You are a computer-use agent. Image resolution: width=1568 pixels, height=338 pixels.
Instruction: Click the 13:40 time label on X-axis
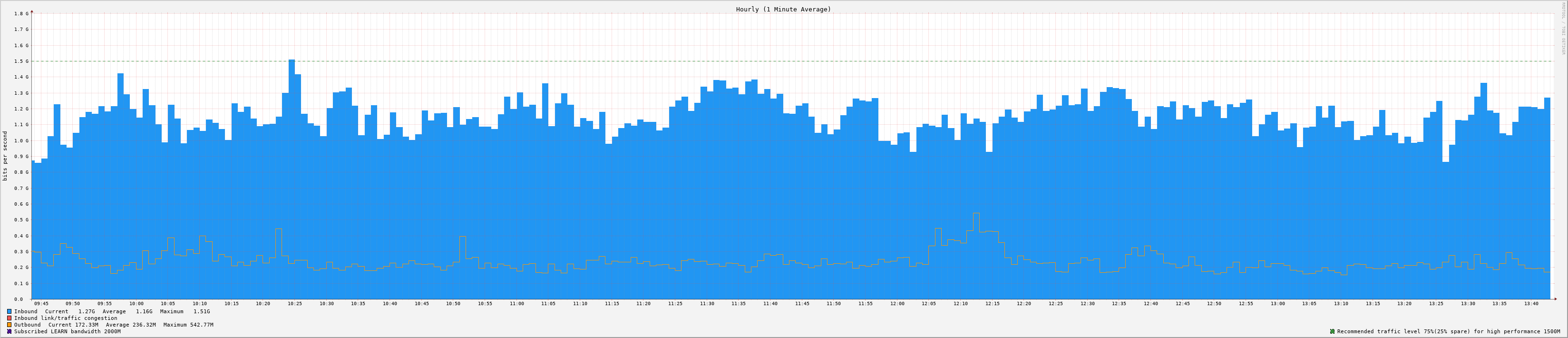[x=1531, y=303]
